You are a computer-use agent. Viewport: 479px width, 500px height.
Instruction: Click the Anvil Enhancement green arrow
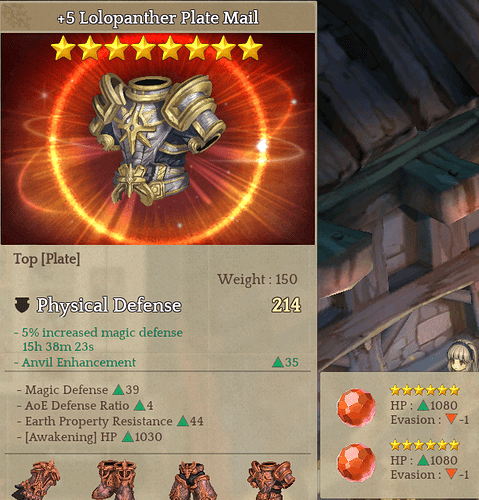[x=278, y=362]
